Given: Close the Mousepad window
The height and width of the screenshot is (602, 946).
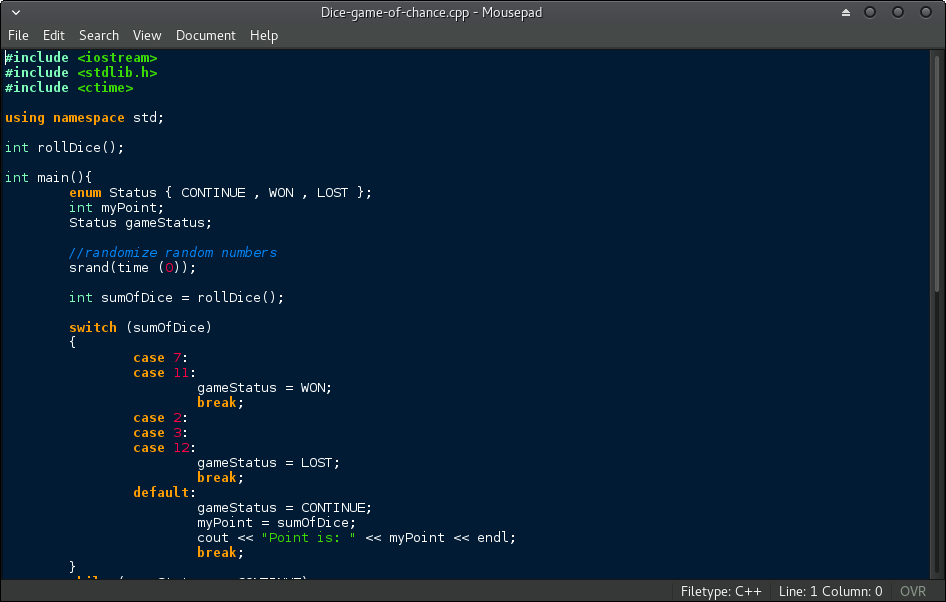Looking at the screenshot, I should pos(926,13).
